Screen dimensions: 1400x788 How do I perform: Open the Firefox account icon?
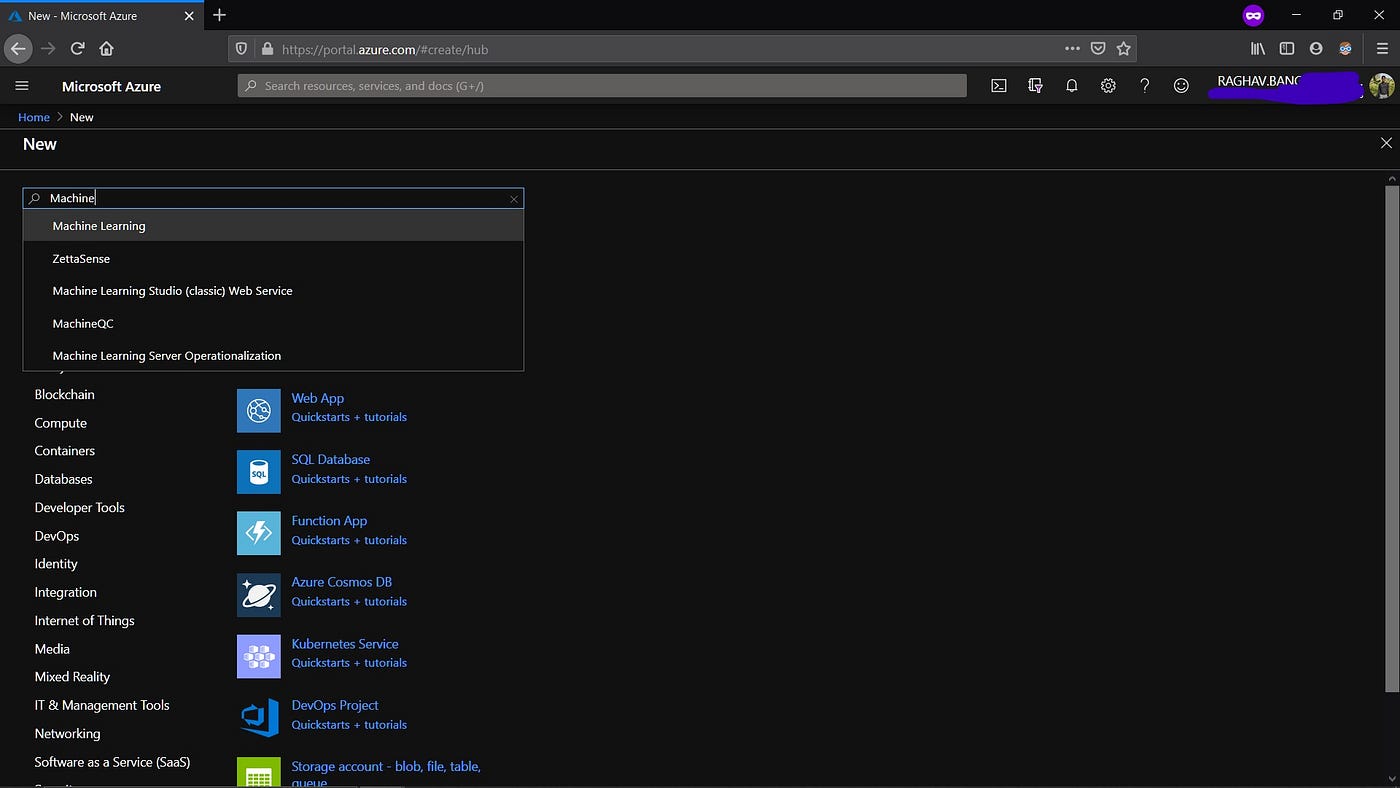(1316, 48)
